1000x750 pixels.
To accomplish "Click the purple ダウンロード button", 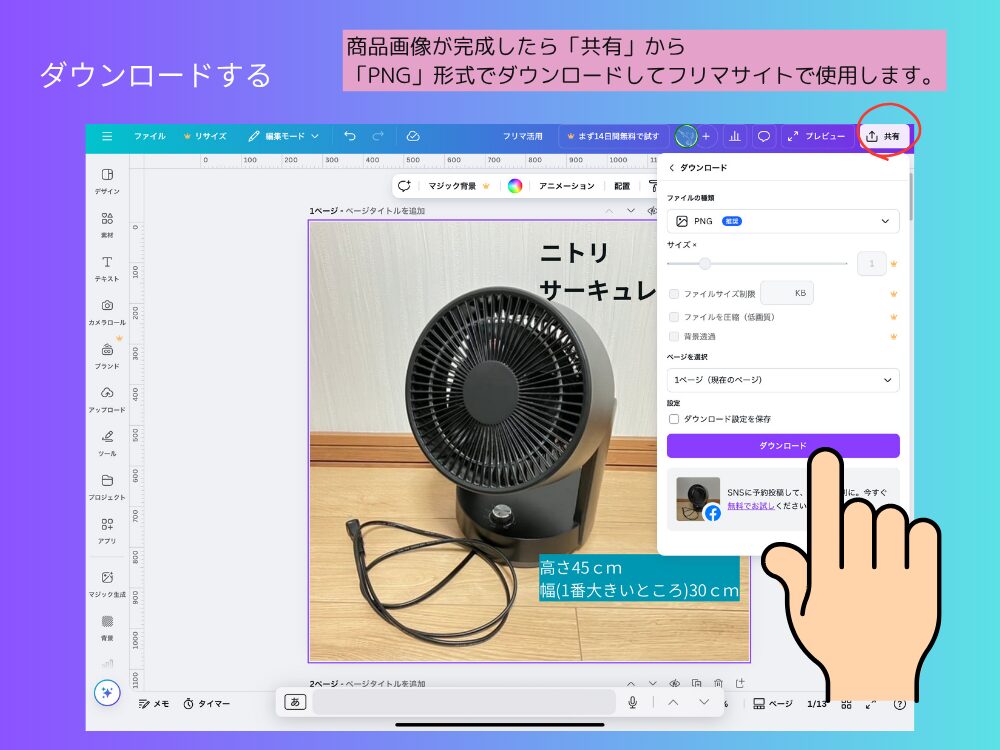I will [x=783, y=445].
